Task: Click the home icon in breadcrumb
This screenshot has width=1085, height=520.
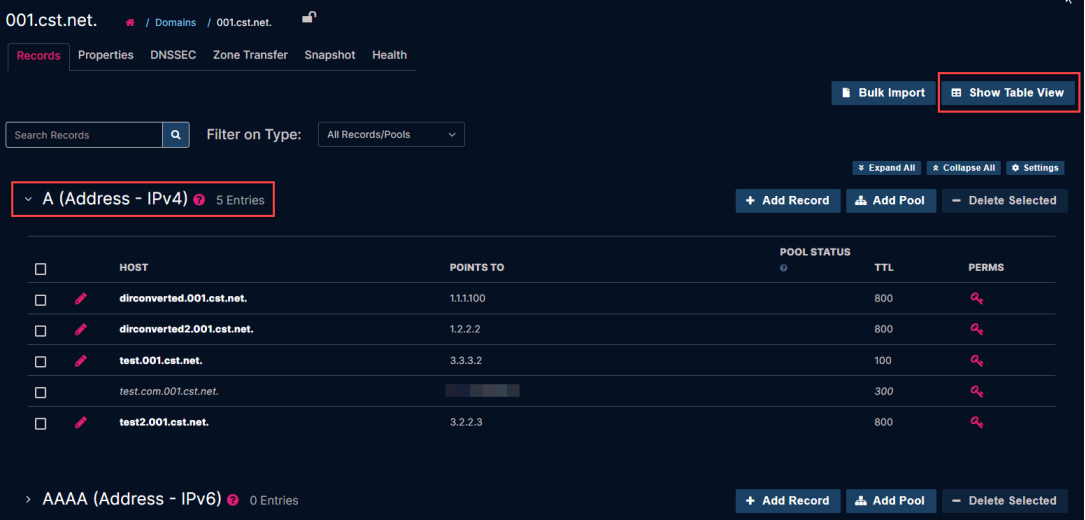Action: point(130,22)
